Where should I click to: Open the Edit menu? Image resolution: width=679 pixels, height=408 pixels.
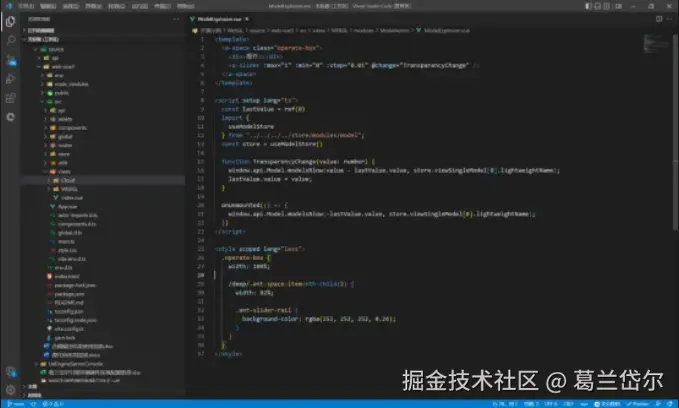48,6
